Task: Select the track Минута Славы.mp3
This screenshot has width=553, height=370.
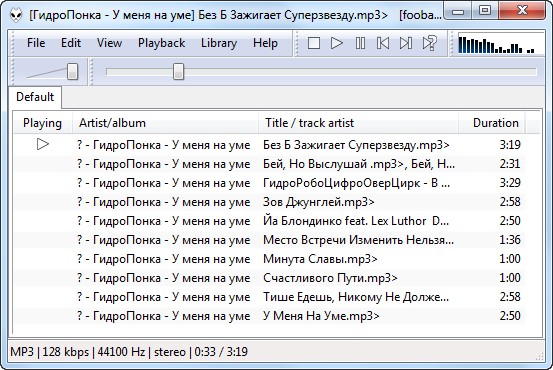Action: 269,259
